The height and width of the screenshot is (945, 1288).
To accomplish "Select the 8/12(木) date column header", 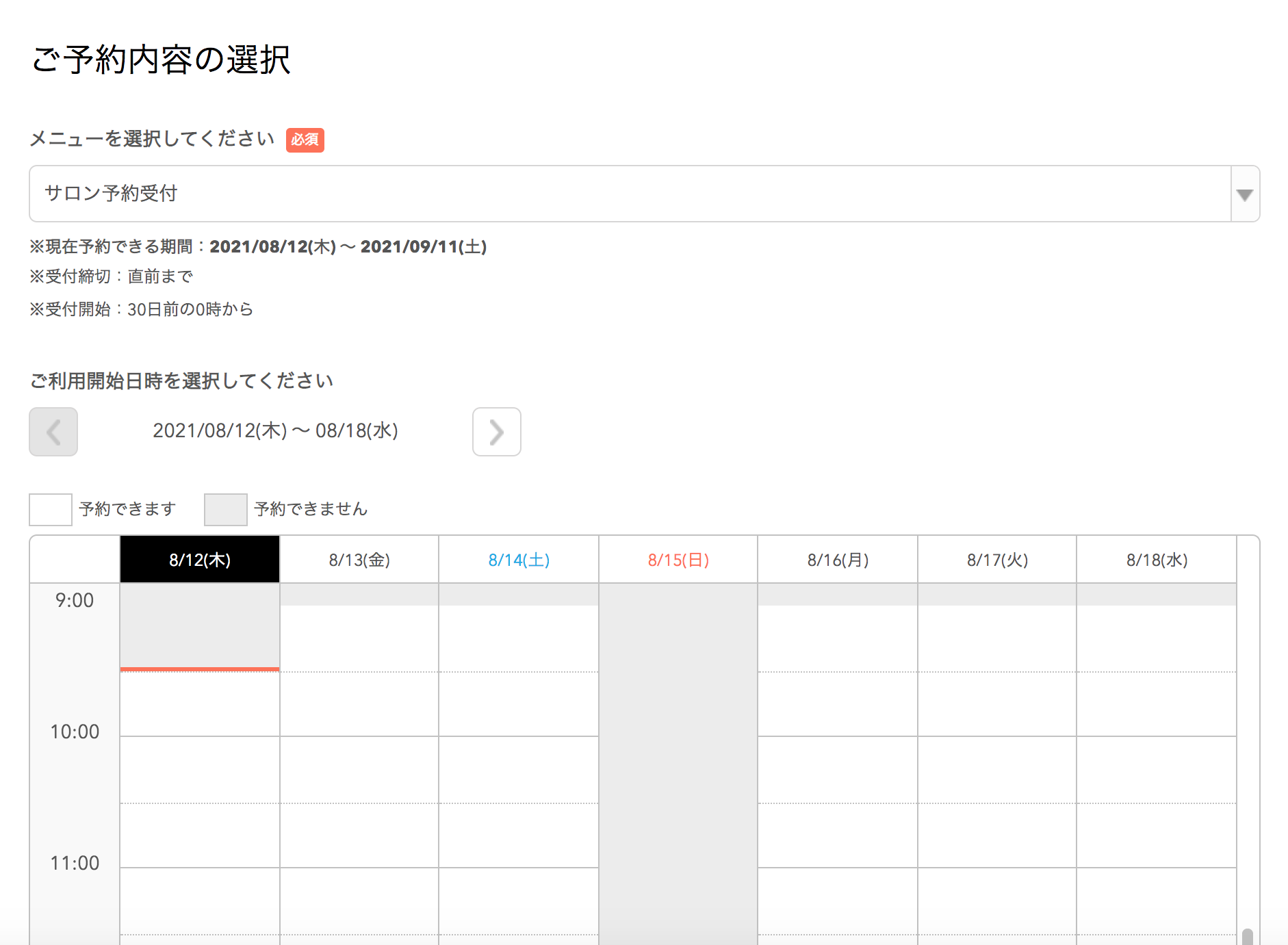I will pos(200,560).
